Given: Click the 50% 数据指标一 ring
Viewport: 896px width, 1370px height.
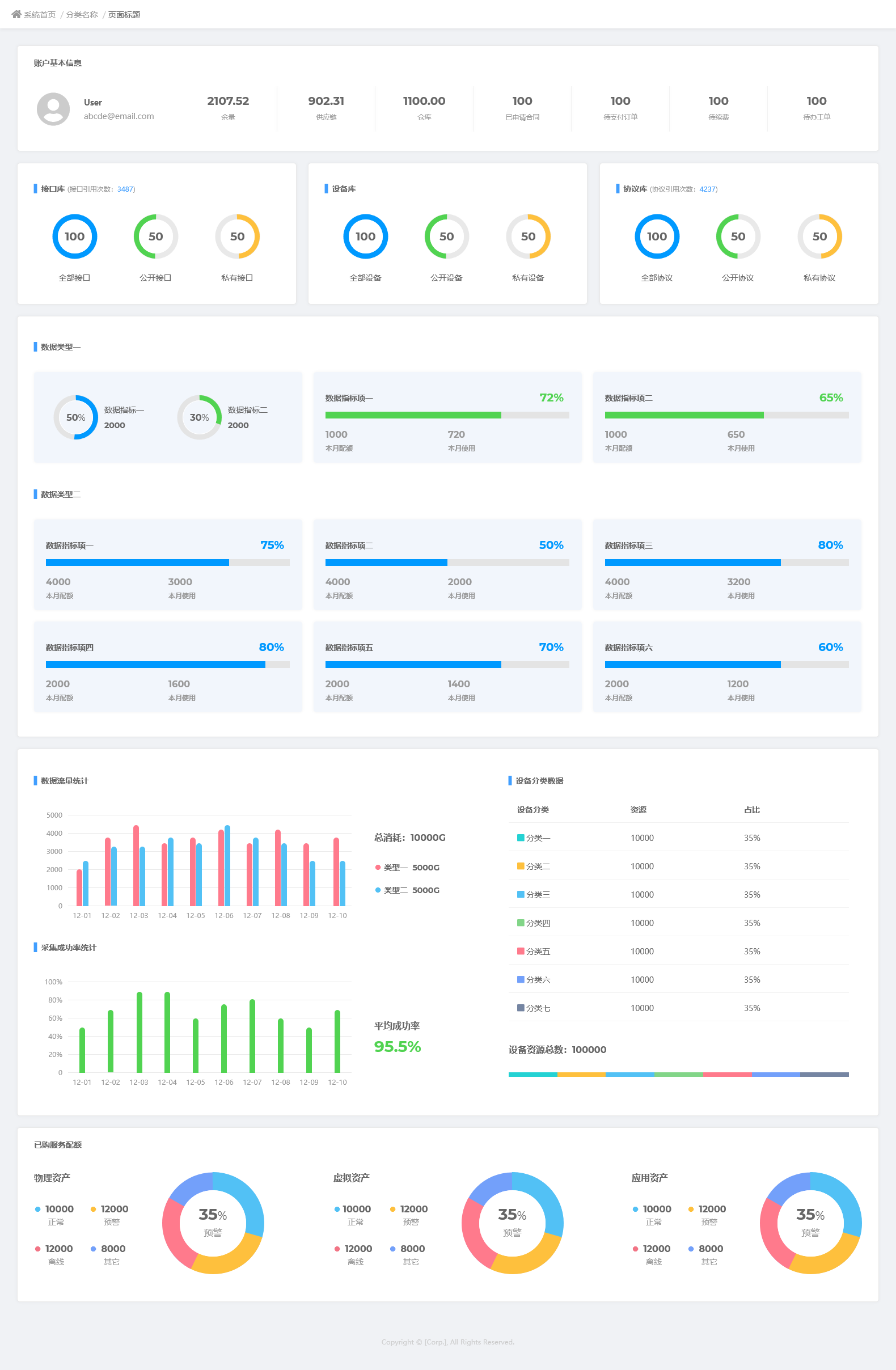Looking at the screenshot, I should [76, 417].
